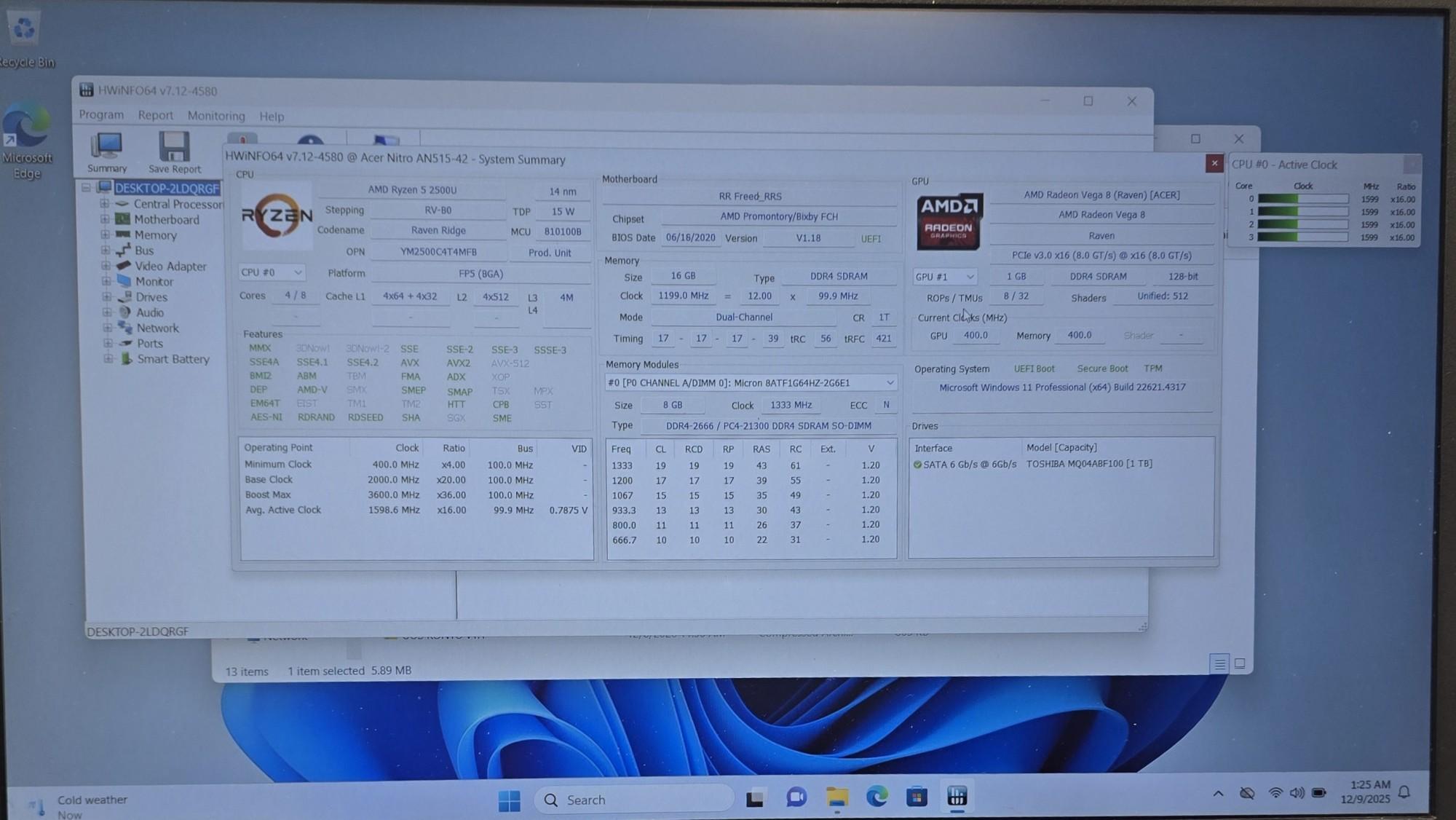The image size is (1456, 820).
Task: Click the core 0 clock bar
Action: pyautogui.click(x=1302, y=199)
